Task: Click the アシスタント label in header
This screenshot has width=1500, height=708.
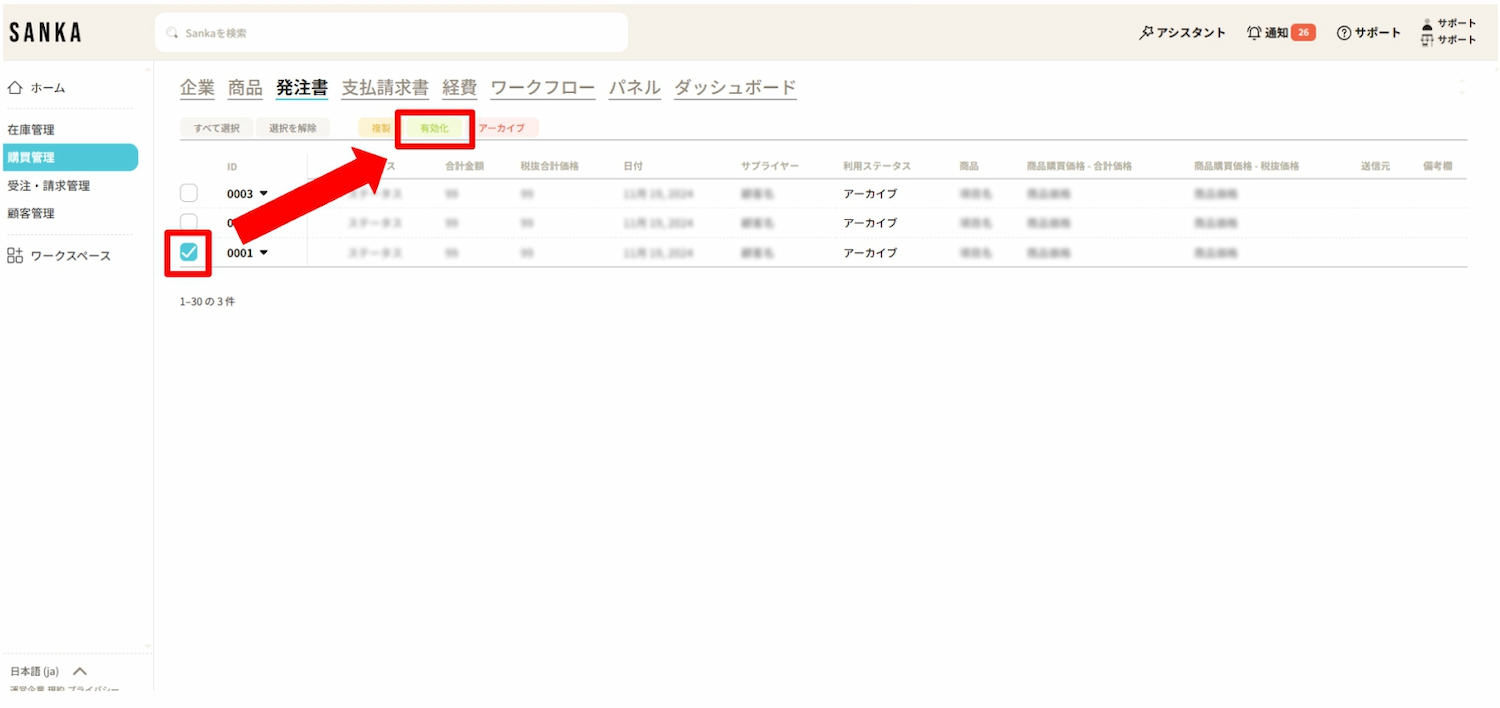Action: tap(1191, 33)
